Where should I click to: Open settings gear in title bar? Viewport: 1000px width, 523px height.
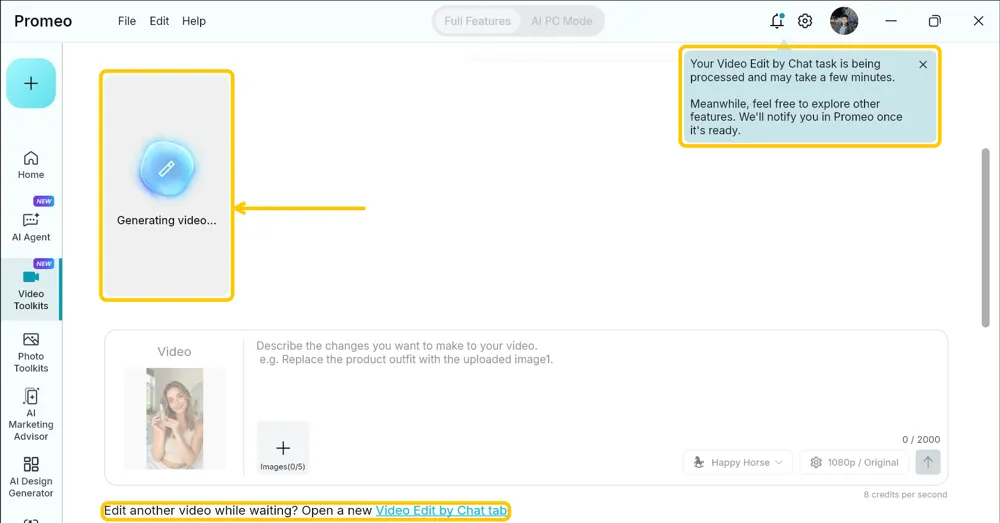[805, 21]
